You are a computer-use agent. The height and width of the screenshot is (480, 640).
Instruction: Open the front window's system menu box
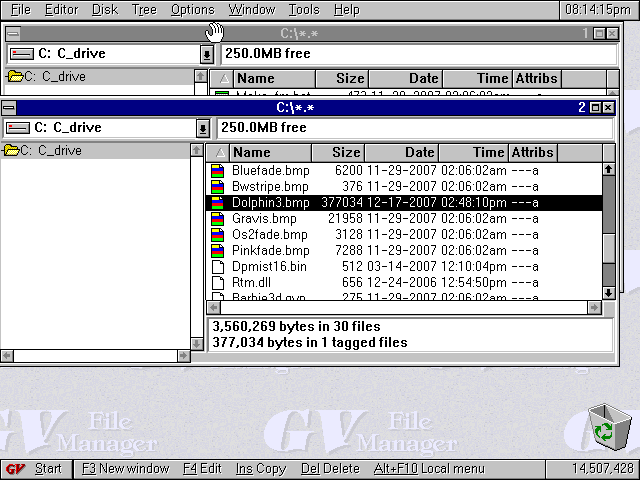pos(9,107)
